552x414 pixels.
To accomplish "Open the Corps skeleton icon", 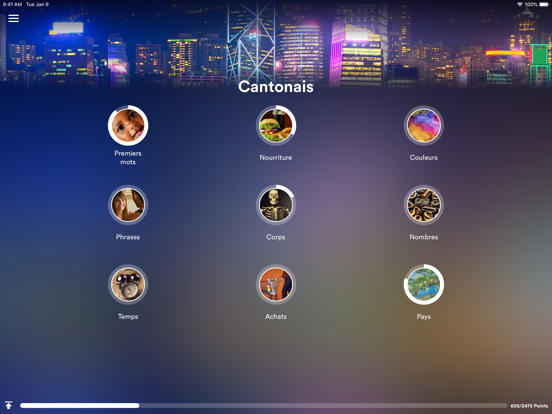I will 276,205.
